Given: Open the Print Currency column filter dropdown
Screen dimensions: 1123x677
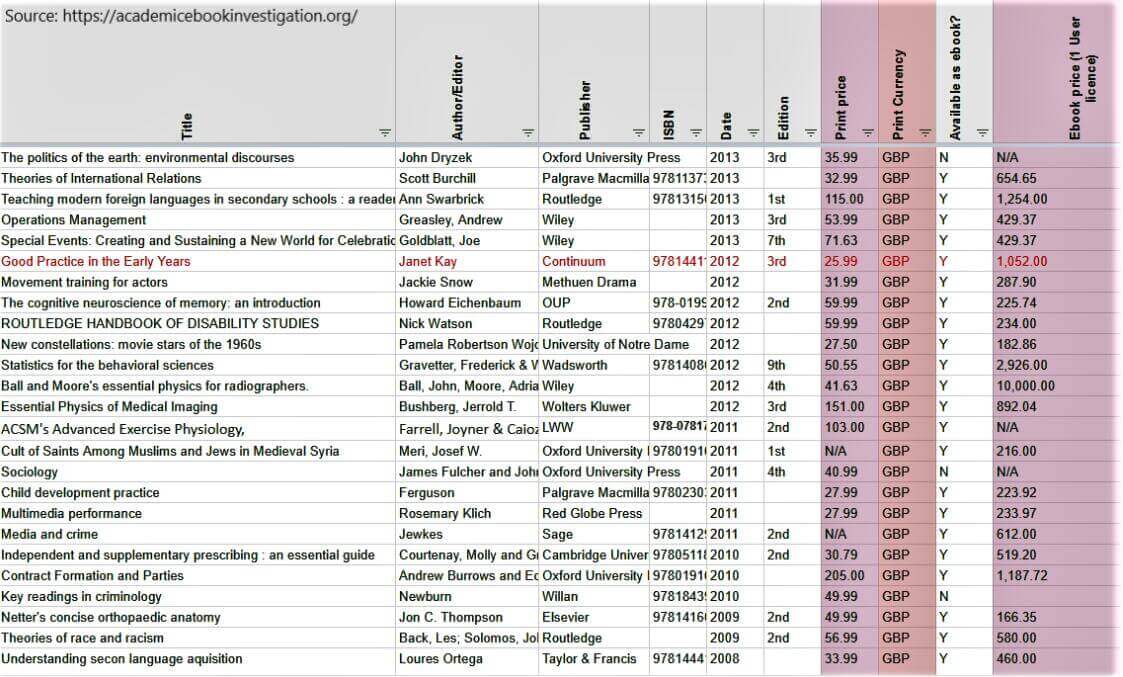Looking at the screenshot, I should pos(925,133).
